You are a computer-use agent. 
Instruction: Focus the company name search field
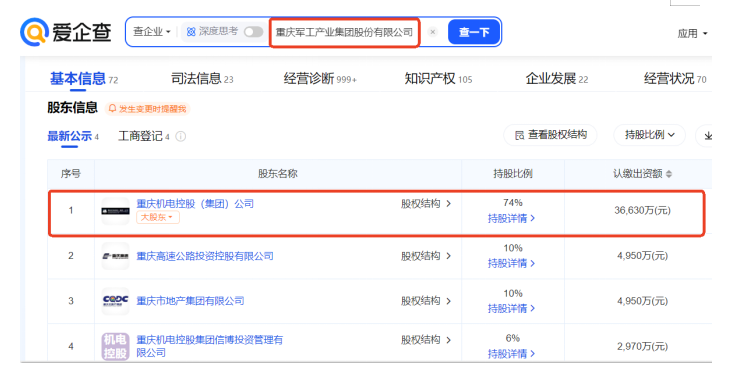345,32
